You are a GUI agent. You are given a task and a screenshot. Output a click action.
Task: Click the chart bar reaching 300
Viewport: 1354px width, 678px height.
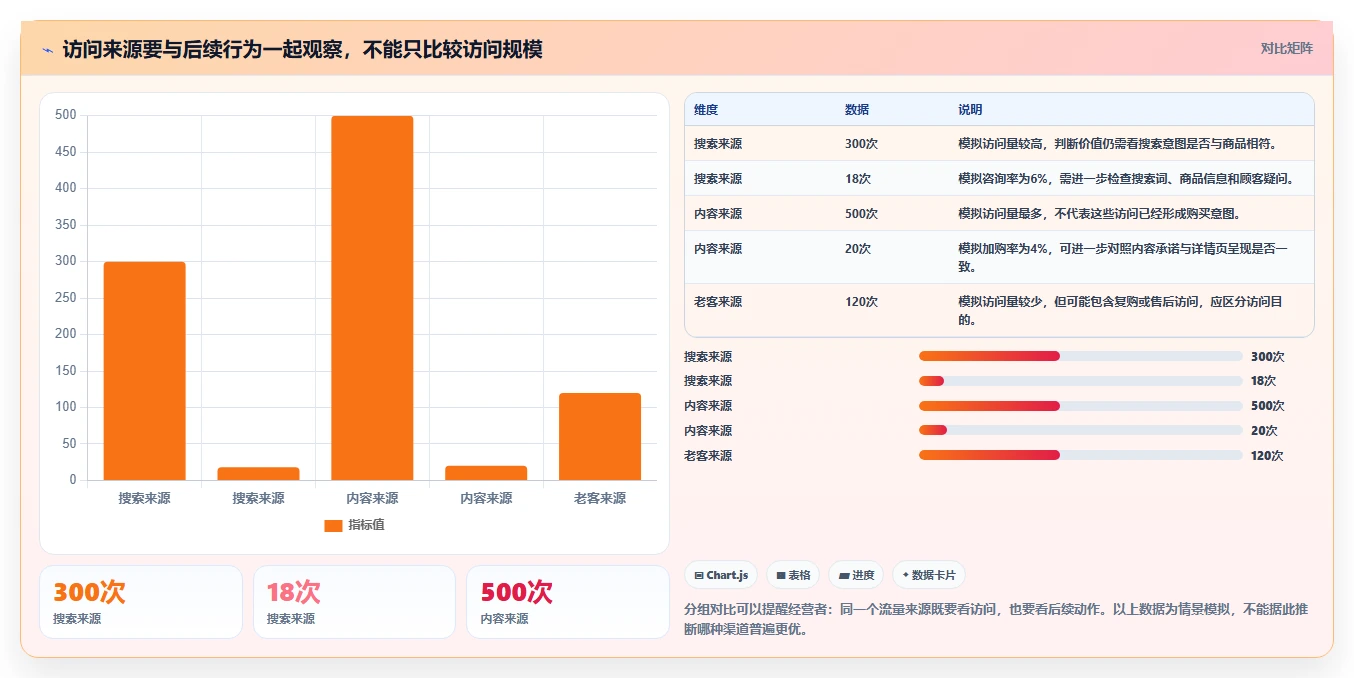tap(145, 371)
